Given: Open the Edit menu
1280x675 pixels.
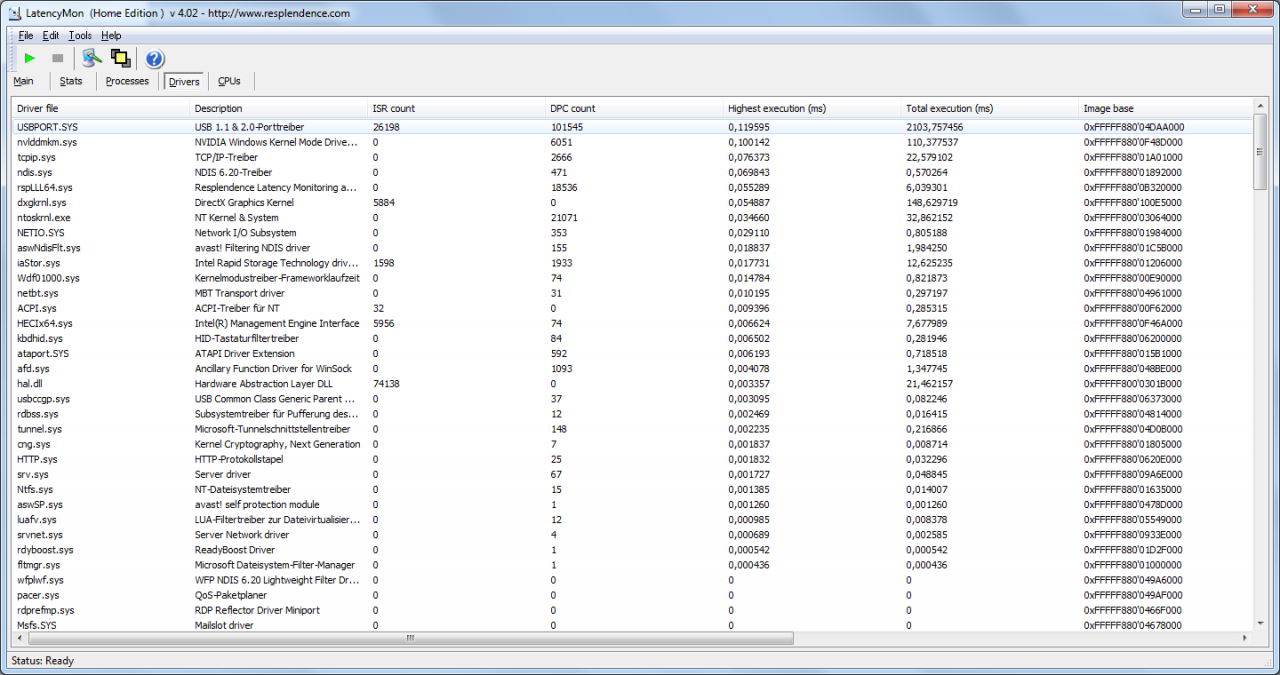Looking at the screenshot, I should pos(51,36).
